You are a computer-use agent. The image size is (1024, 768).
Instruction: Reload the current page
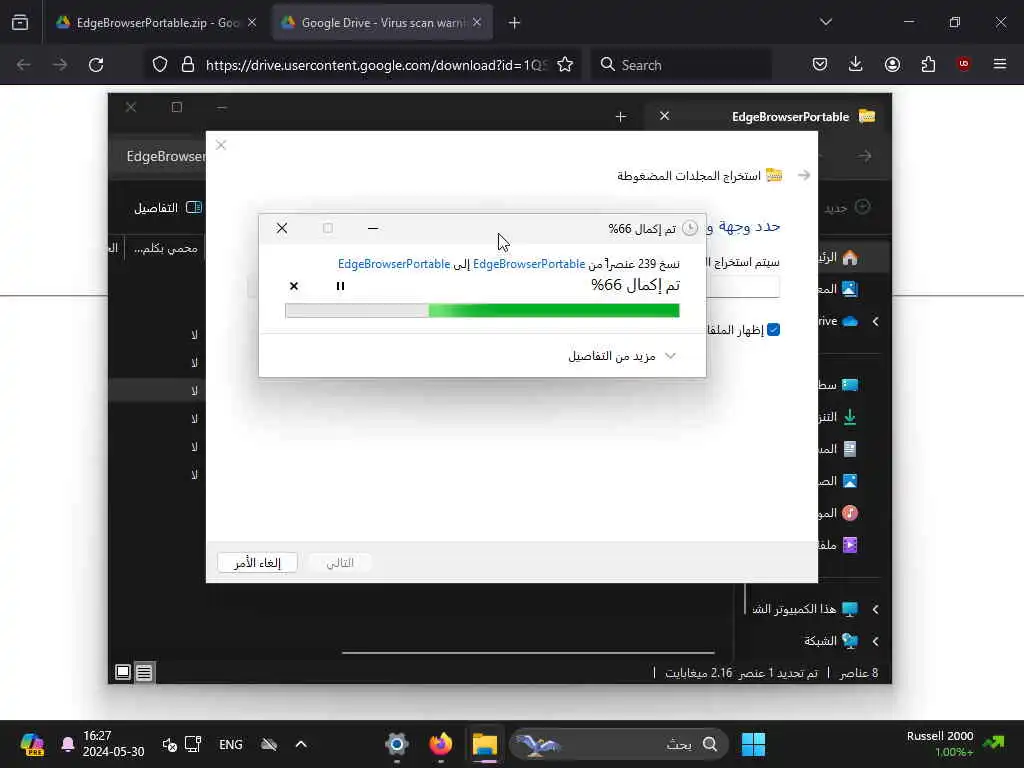[96, 65]
